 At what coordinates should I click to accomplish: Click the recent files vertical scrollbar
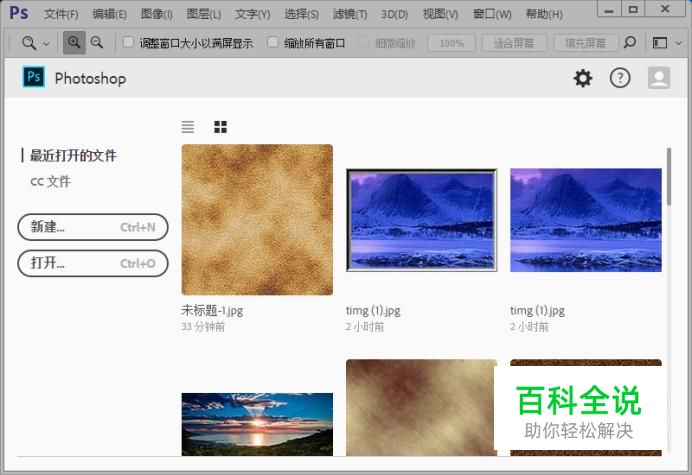tap(669, 177)
